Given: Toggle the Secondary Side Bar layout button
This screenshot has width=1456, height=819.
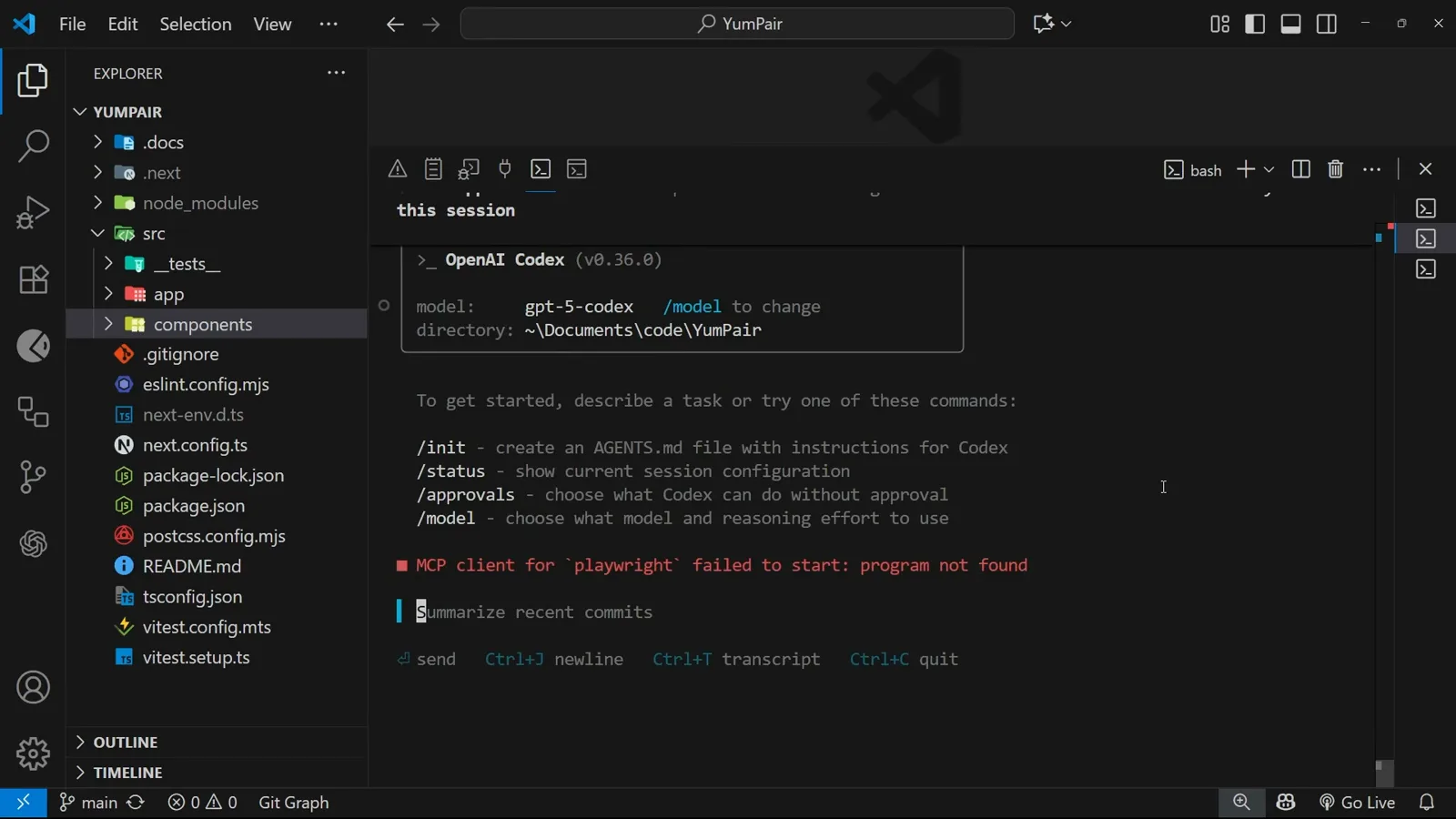Looking at the screenshot, I should pyautogui.click(x=1327, y=24).
